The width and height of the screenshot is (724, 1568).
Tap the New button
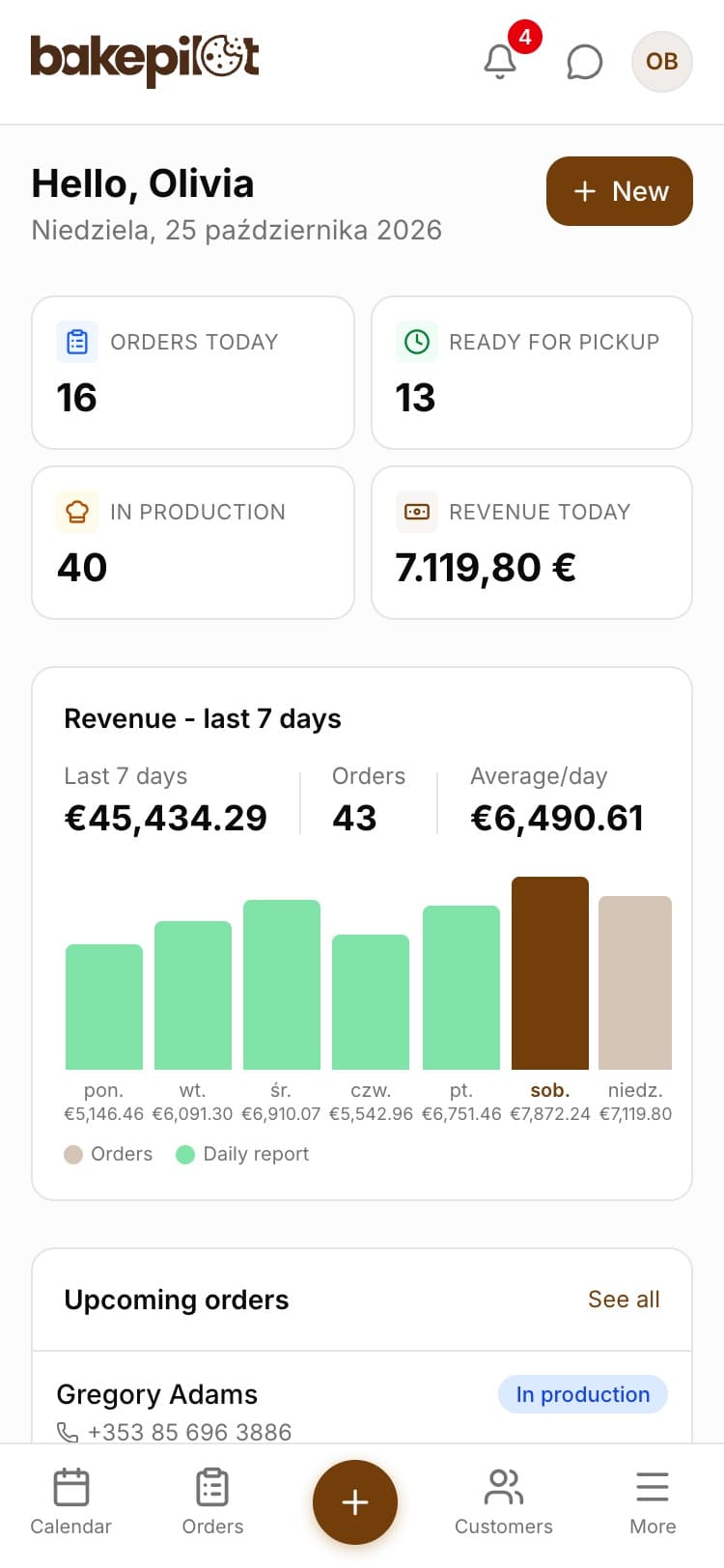[x=620, y=191]
